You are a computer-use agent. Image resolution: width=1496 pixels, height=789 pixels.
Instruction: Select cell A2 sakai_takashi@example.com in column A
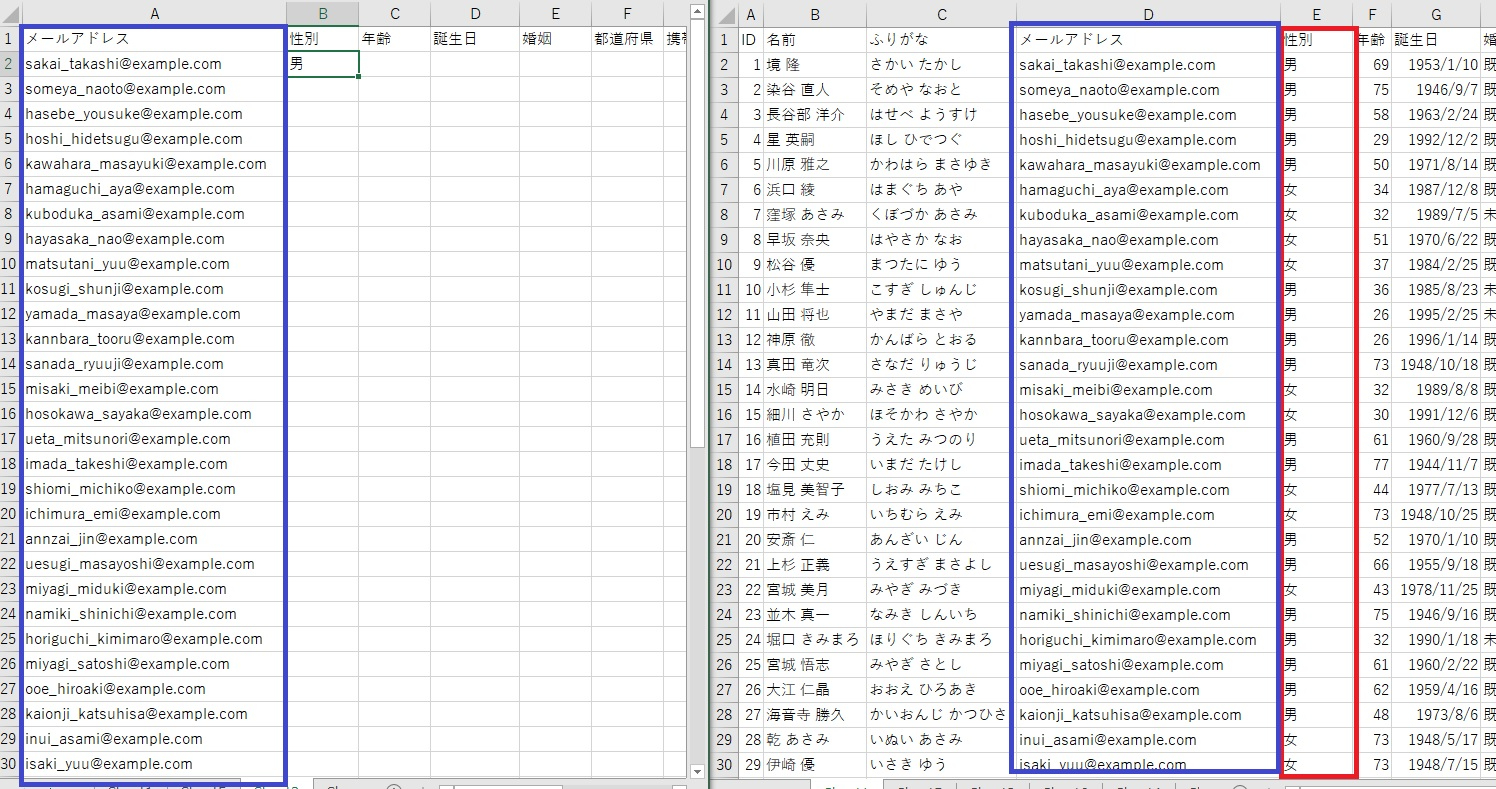point(154,64)
